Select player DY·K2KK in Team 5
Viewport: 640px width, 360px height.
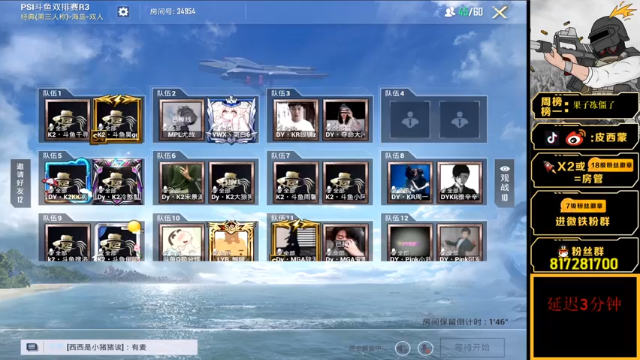point(67,182)
